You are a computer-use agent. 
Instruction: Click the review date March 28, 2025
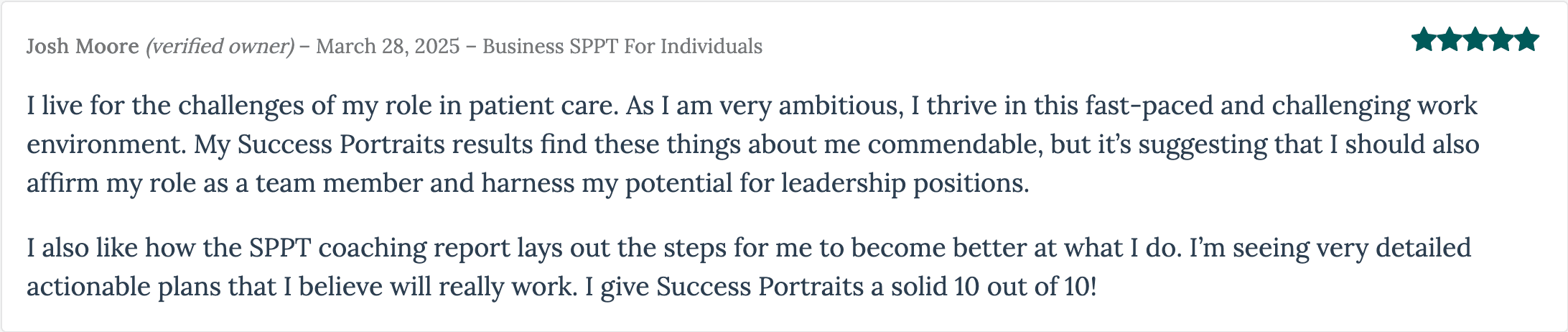click(x=388, y=47)
